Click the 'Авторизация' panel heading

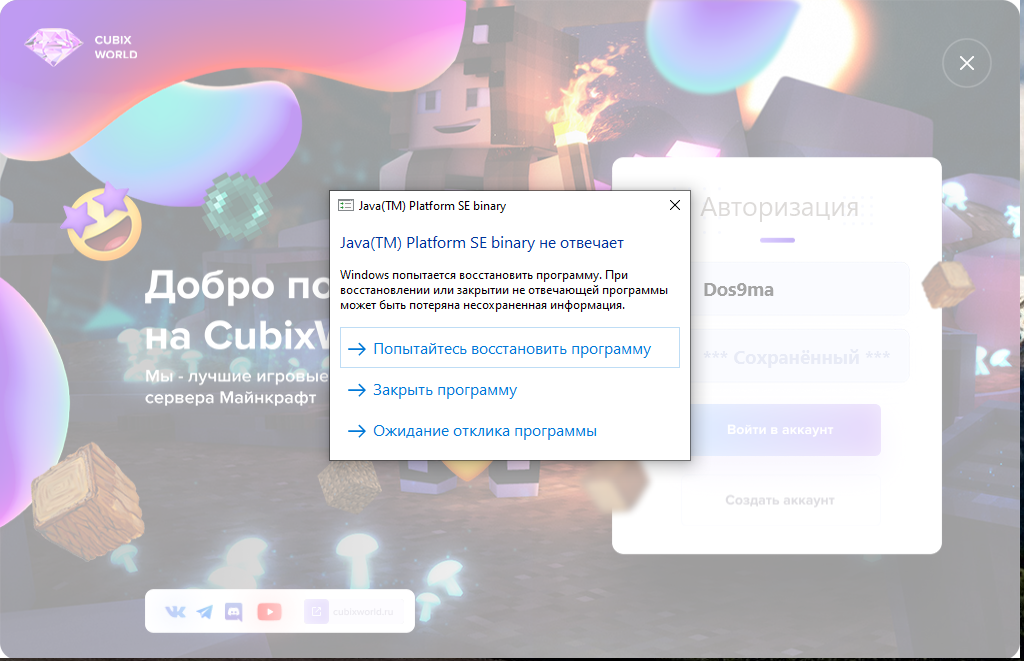pyautogui.click(x=779, y=208)
